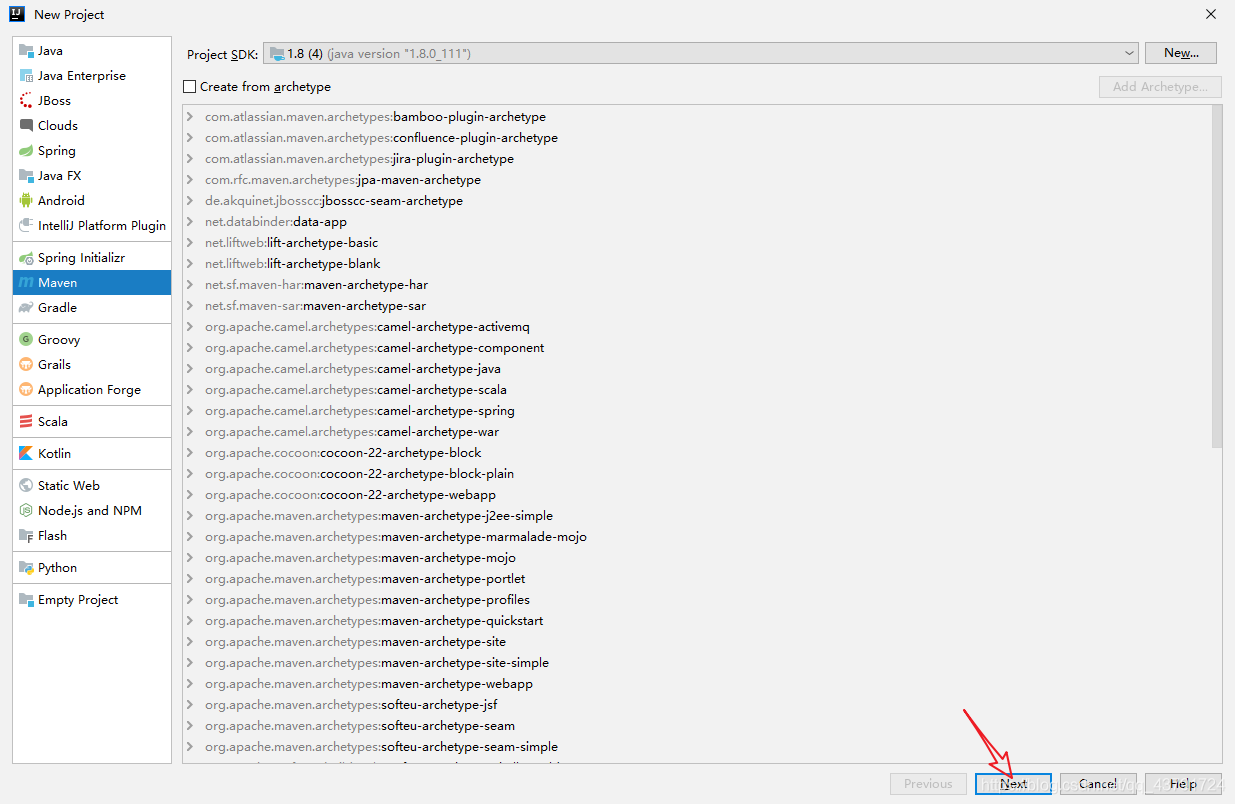Select camel-archetype-war row
Screen dimensions: 1235x804
pos(696,432)
